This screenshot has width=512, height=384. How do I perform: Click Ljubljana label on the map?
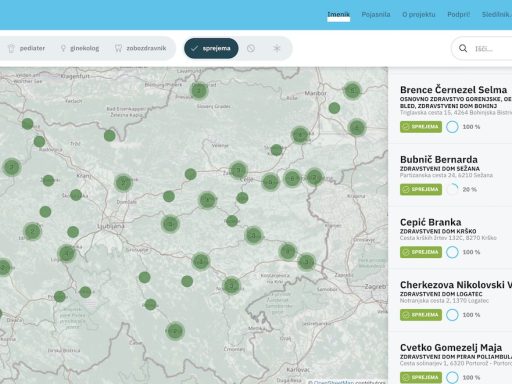[x=111, y=227]
